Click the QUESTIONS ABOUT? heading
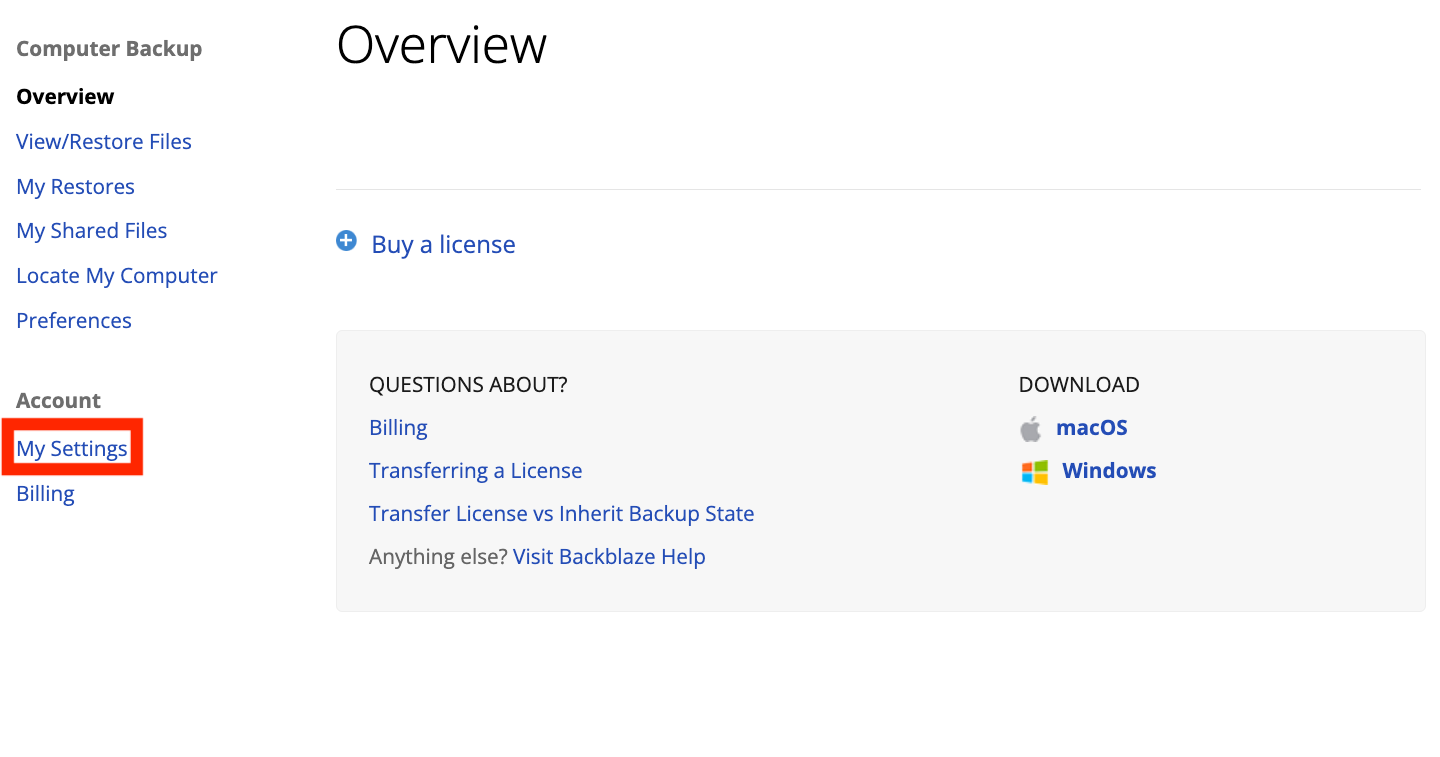This screenshot has width=1440, height=757. (x=468, y=385)
